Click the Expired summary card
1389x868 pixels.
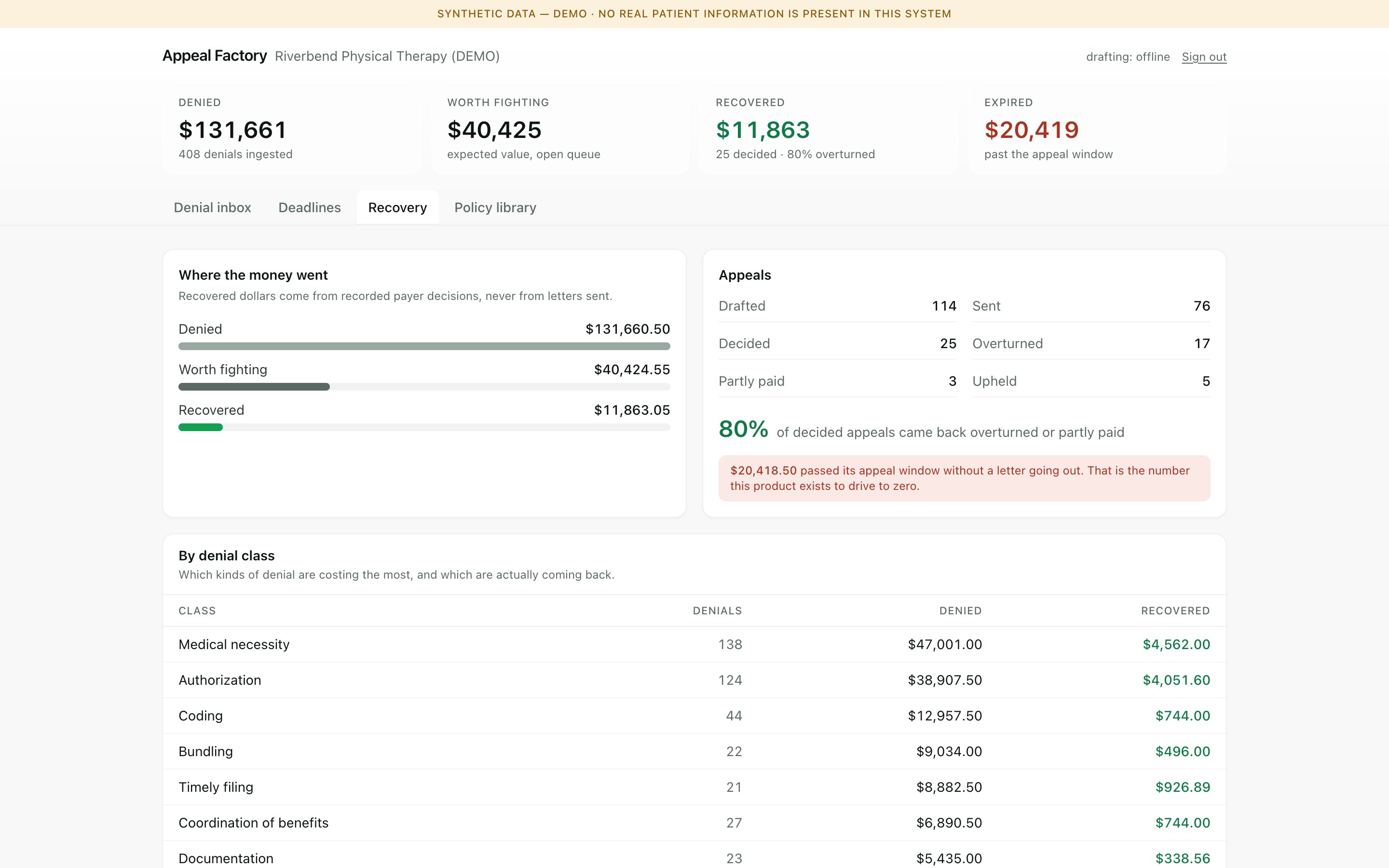coord(1097,129)
